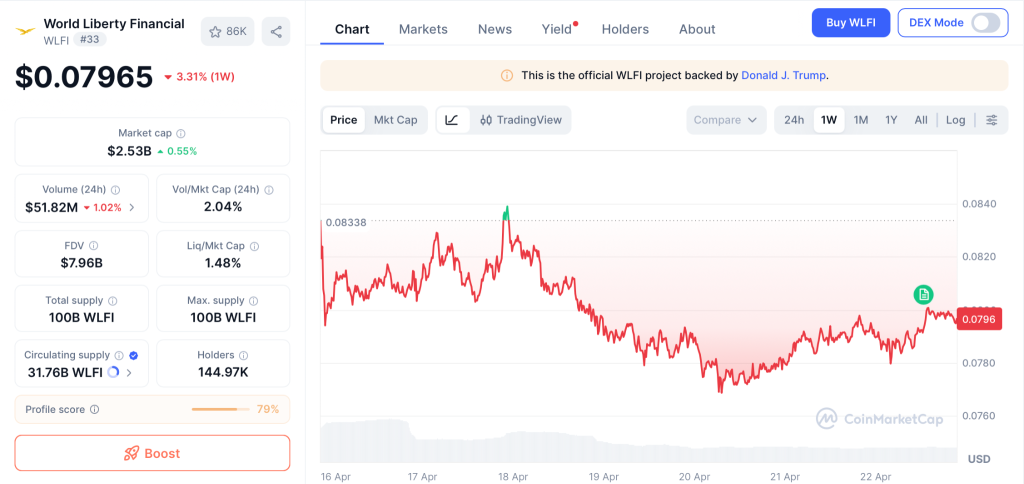Switch to the Markets tab
Image resolution: width=1024 pixels, height=484 pixels.
(x=423, y=29)
